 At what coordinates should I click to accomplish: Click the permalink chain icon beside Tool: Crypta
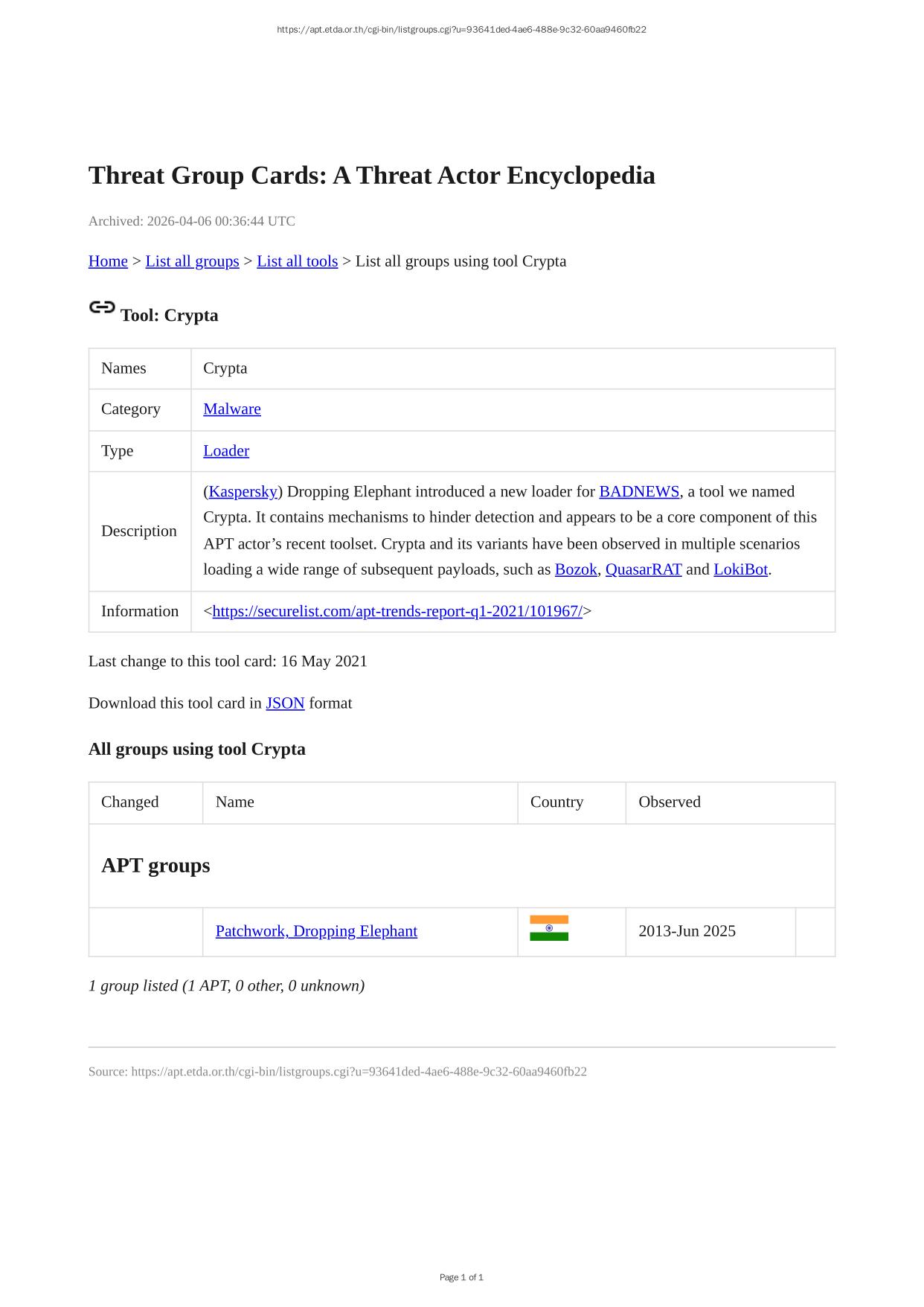102,307
